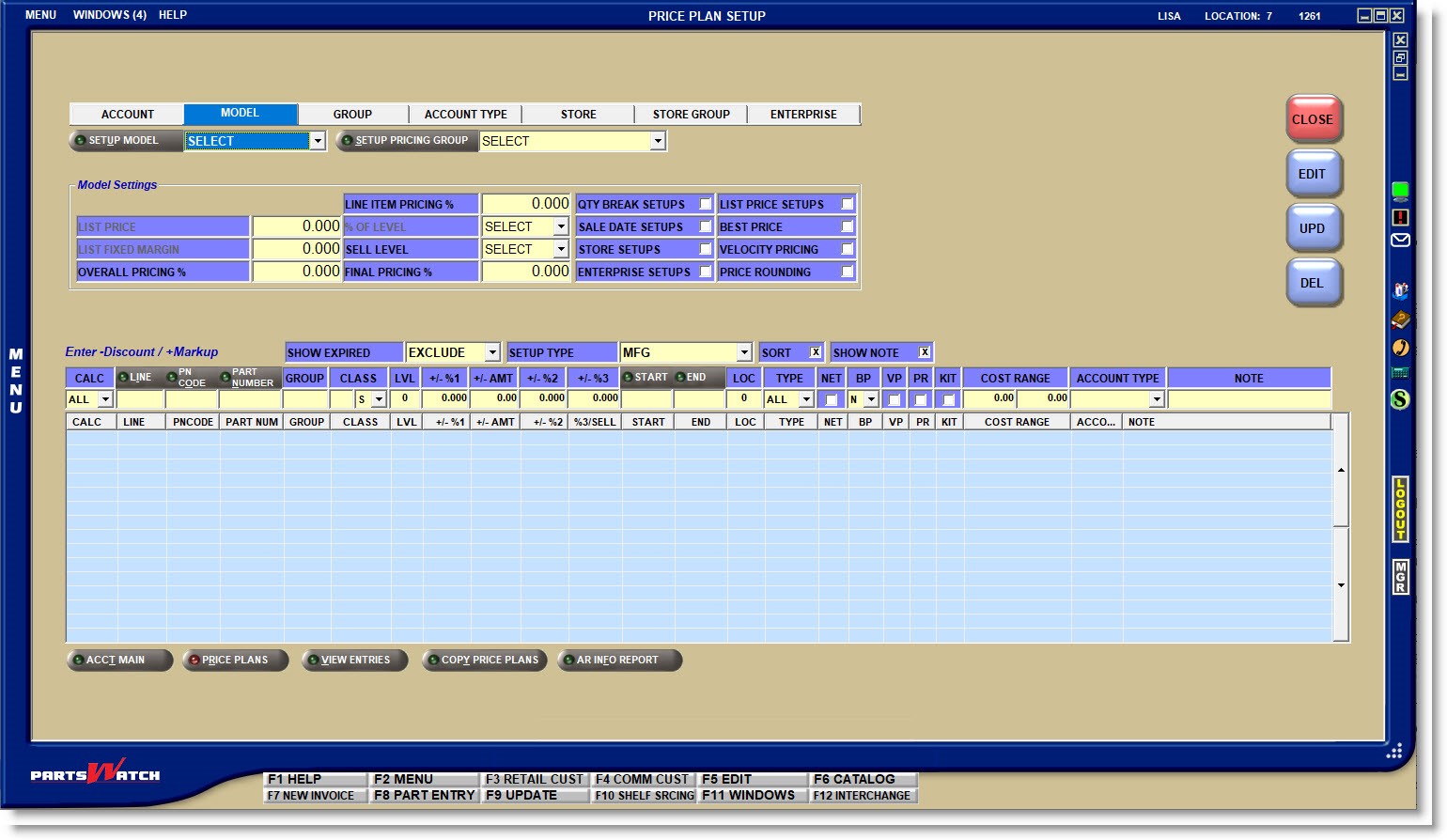Viewport: 1447px width, 840px height.
Task: Open the mail envelope icon
Action: 1400,241
